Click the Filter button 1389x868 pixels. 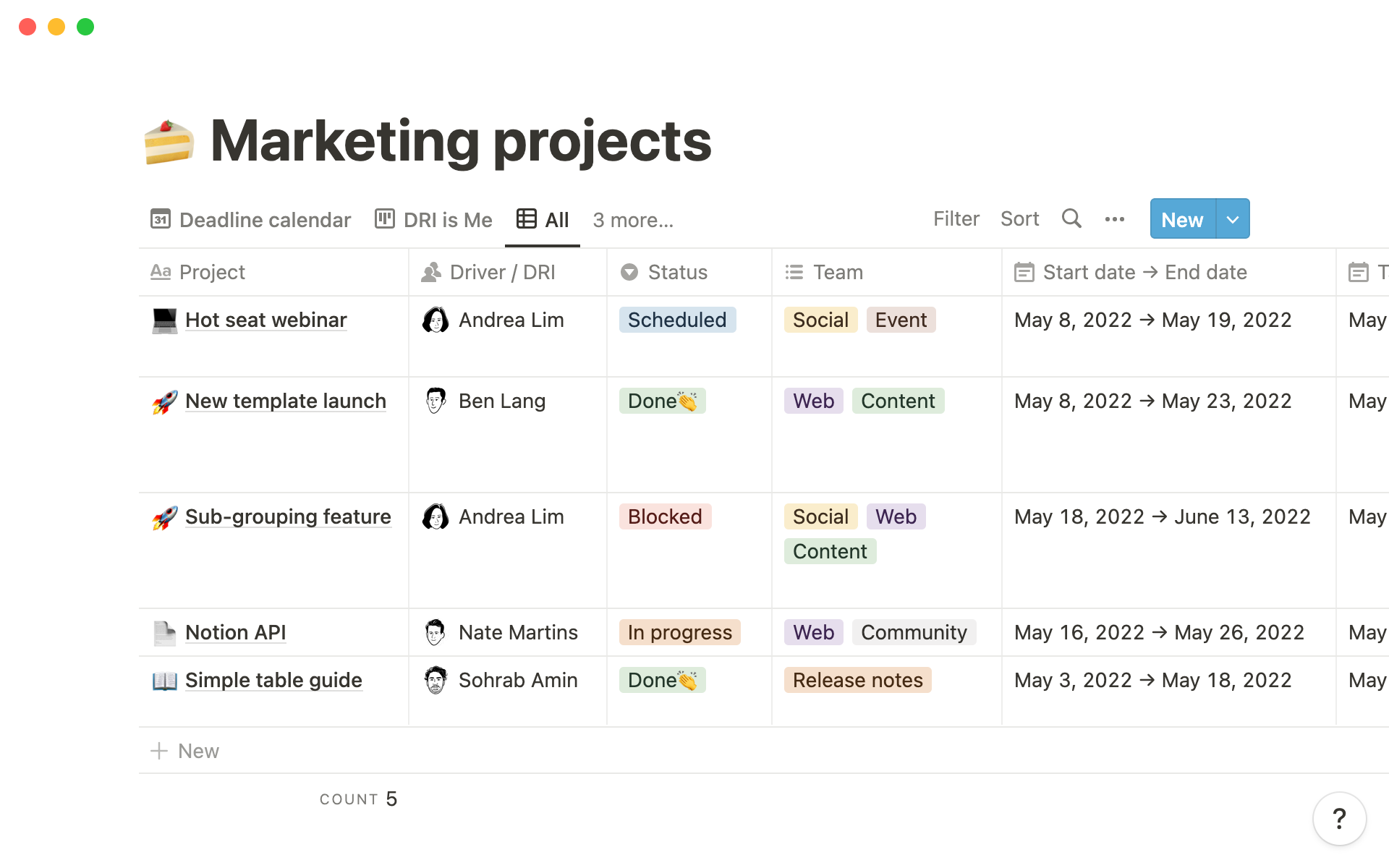[x=956, y=219]
